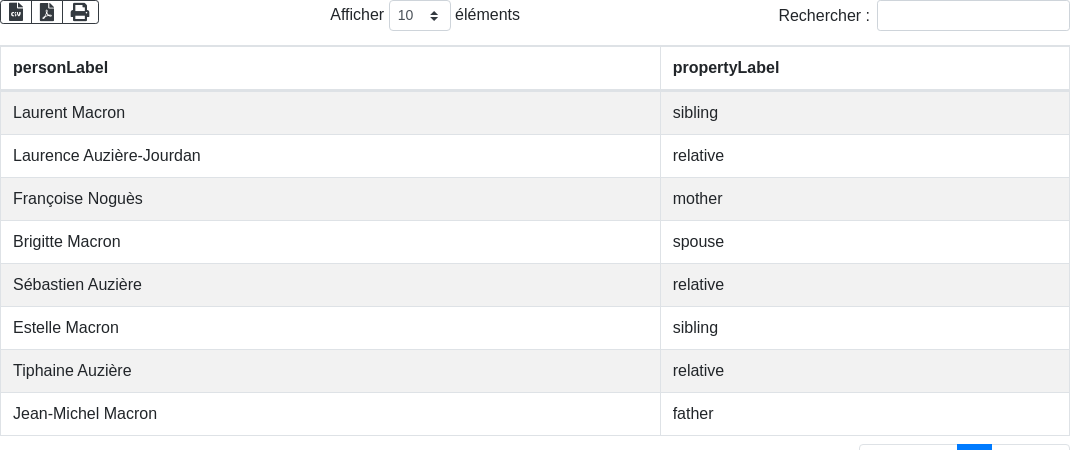Click the active blue pagination page button
The height and width of the screenshot is (450, 1070).
(974, 446)
